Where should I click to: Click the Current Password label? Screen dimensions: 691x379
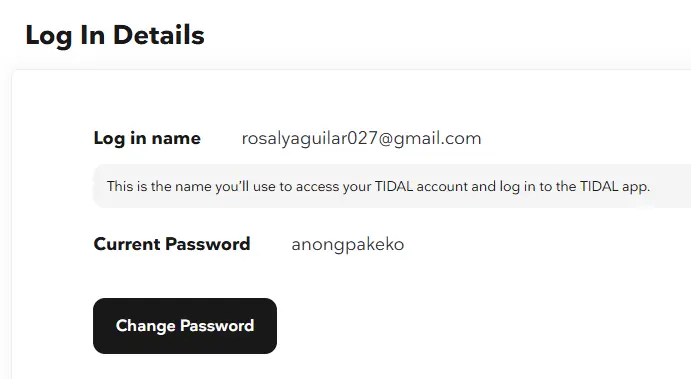click(x=172, y=244)
